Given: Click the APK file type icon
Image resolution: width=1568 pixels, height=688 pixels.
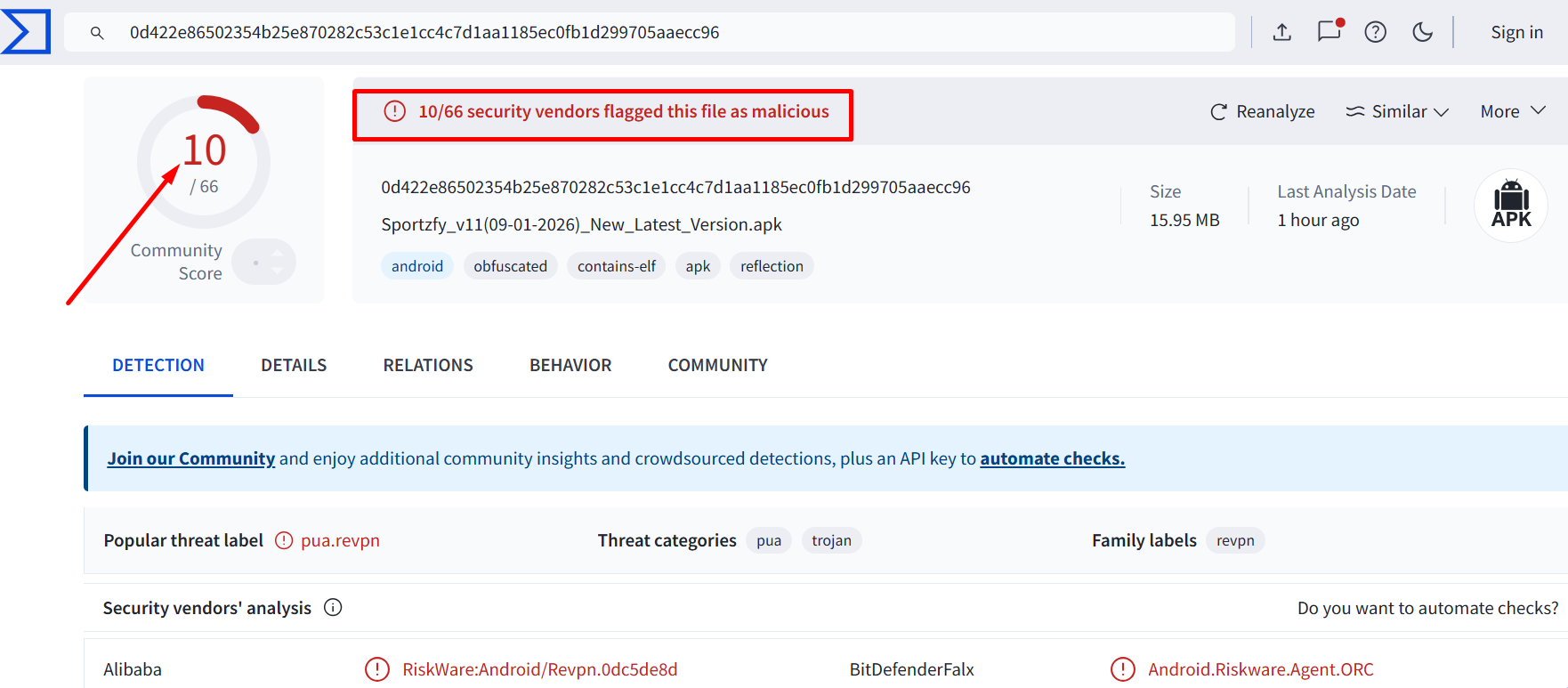Looking at the screenshot, I should [1511, 206].
